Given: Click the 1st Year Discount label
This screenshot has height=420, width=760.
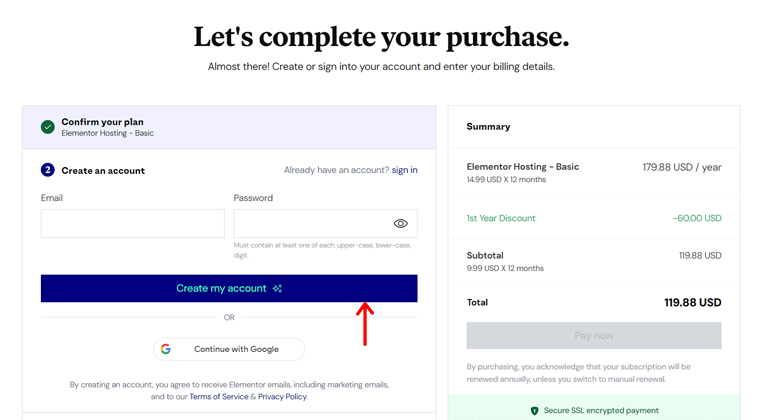Looking at the screenshot, I should click(501, 218).
